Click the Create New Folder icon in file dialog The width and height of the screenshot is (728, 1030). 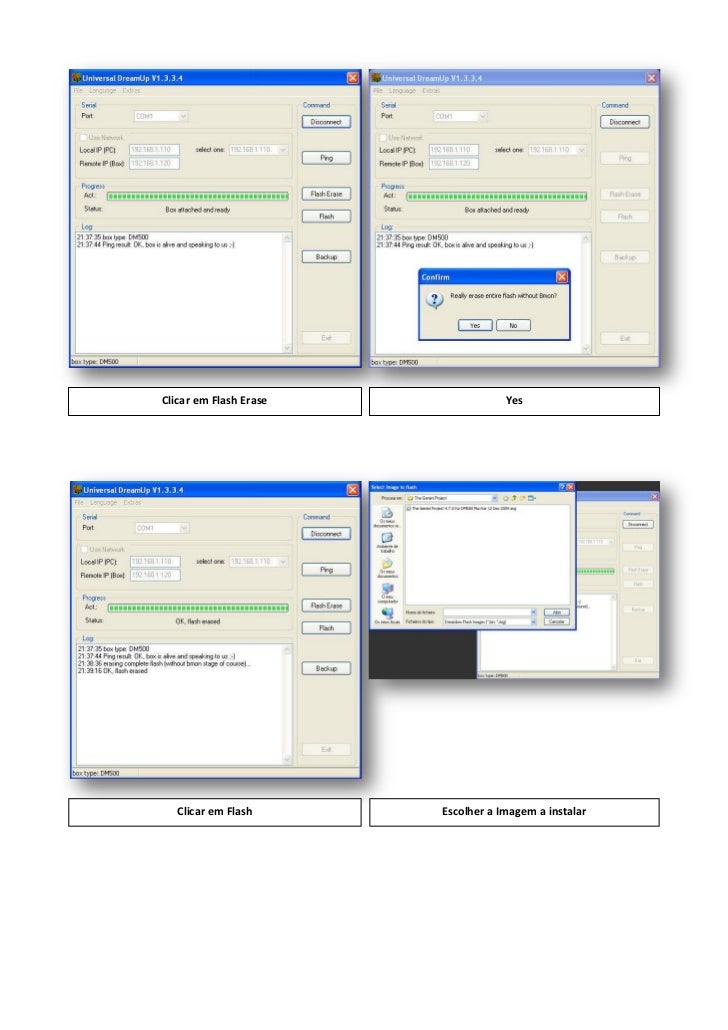coord(523,498)
